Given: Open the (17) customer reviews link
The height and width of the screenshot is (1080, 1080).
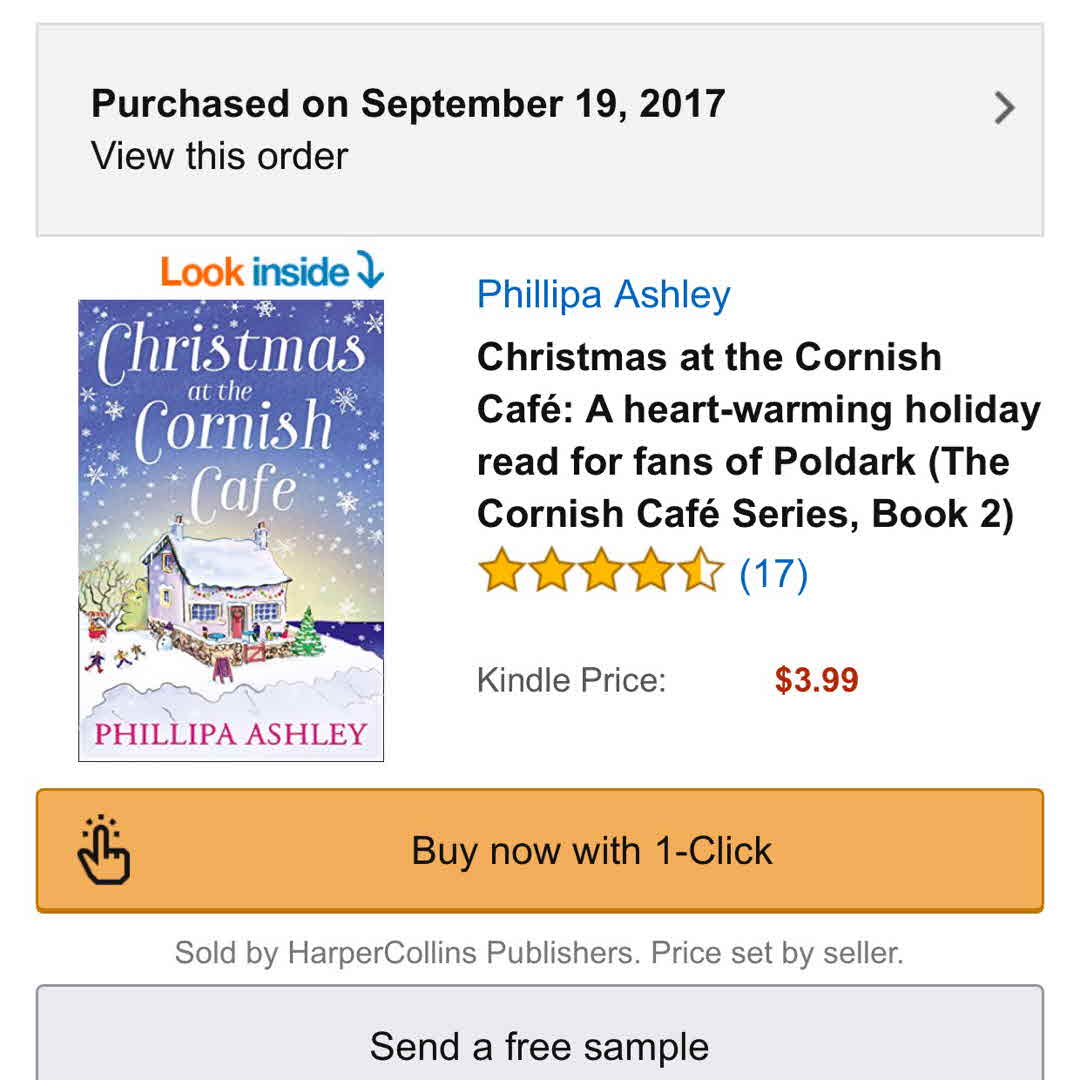Looking at the screenshot, I should (773, 574).
